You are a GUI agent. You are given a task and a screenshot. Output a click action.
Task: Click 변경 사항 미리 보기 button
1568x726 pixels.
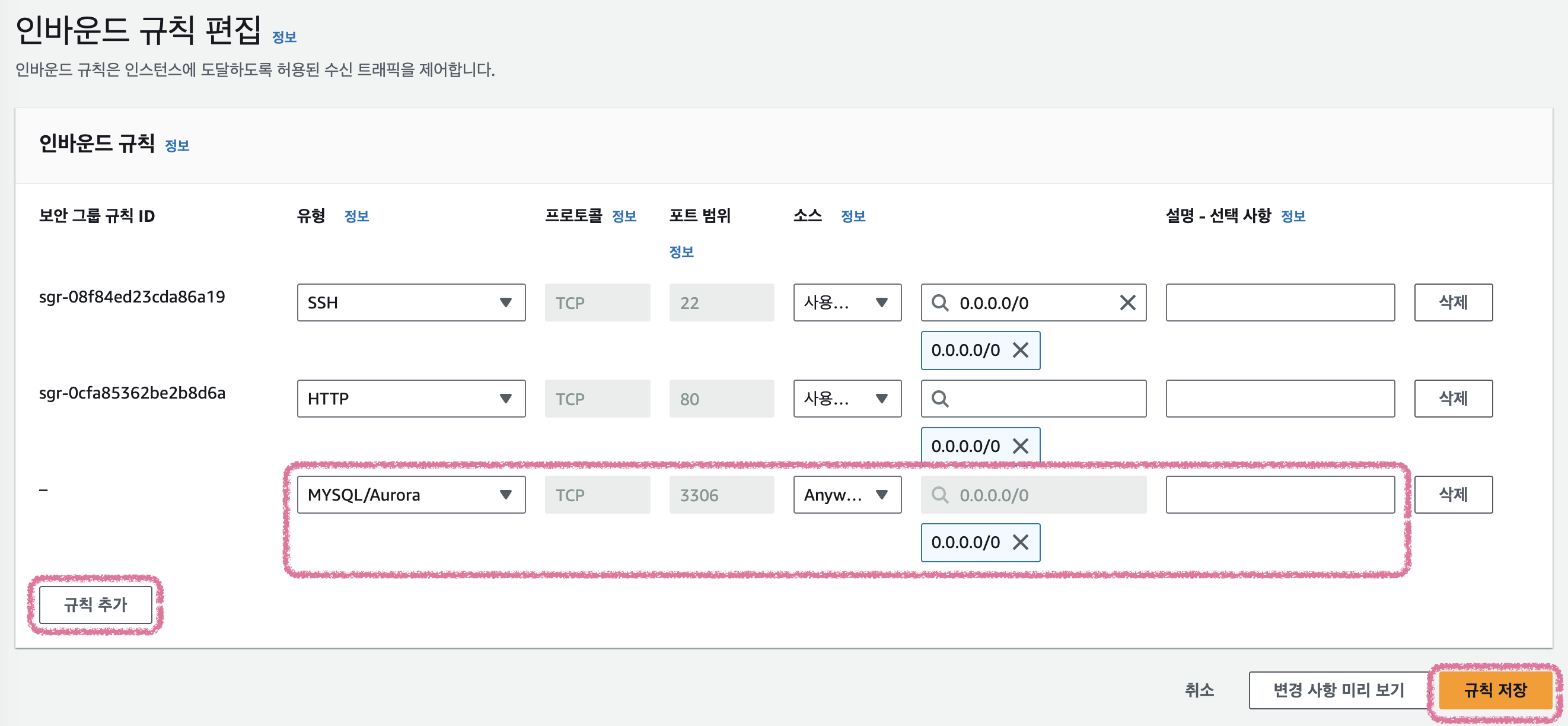[1338, 689]
